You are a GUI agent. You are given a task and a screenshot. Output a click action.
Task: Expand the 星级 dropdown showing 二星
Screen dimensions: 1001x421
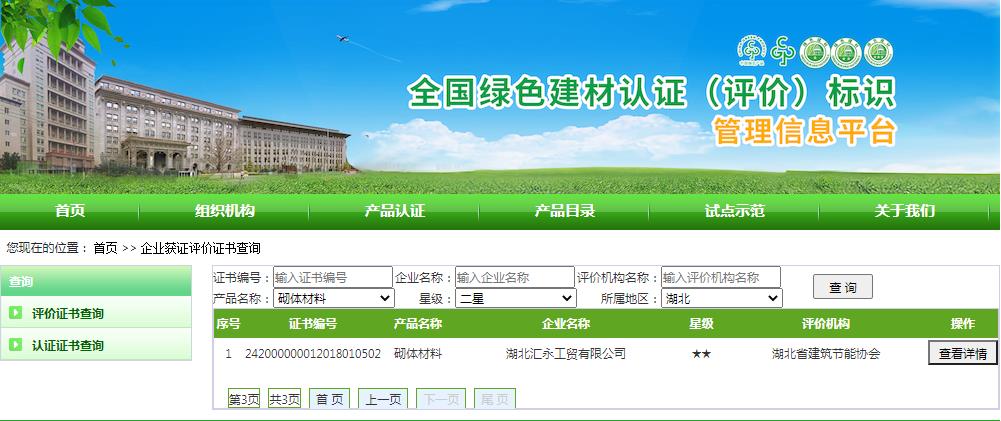click(516, 298)
